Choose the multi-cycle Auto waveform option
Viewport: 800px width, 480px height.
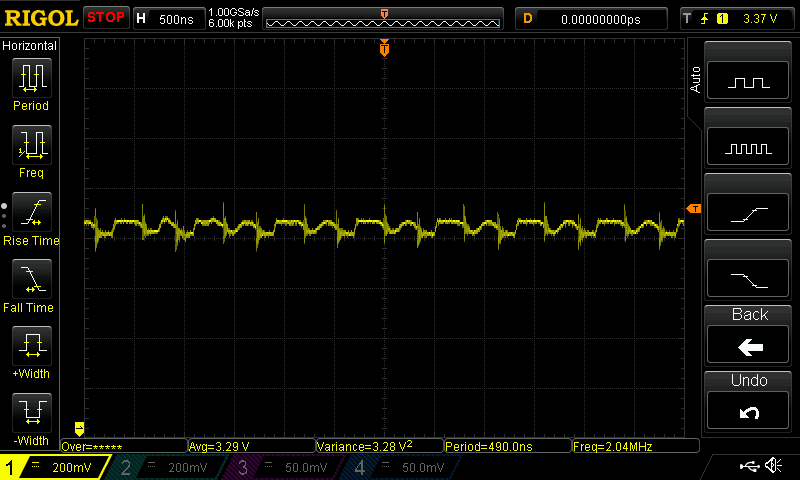[x=748, y=147]
